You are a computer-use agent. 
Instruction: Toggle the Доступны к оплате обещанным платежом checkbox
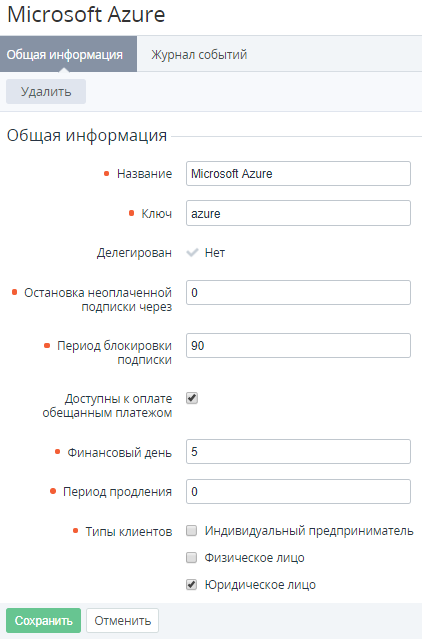pyautogui.click(x=192, y=398)
